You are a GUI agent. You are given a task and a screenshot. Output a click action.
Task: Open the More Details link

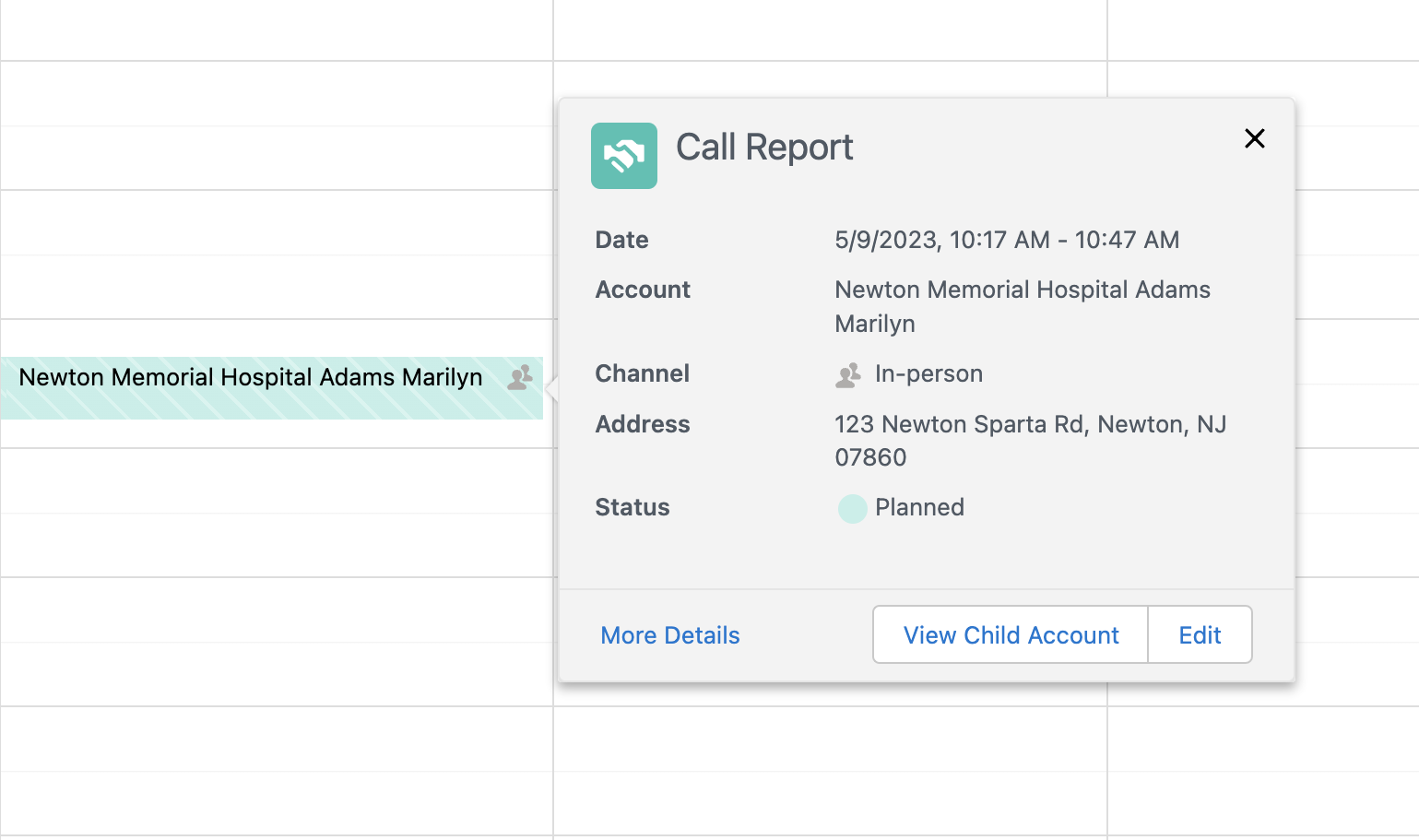(x=669, y=635)
